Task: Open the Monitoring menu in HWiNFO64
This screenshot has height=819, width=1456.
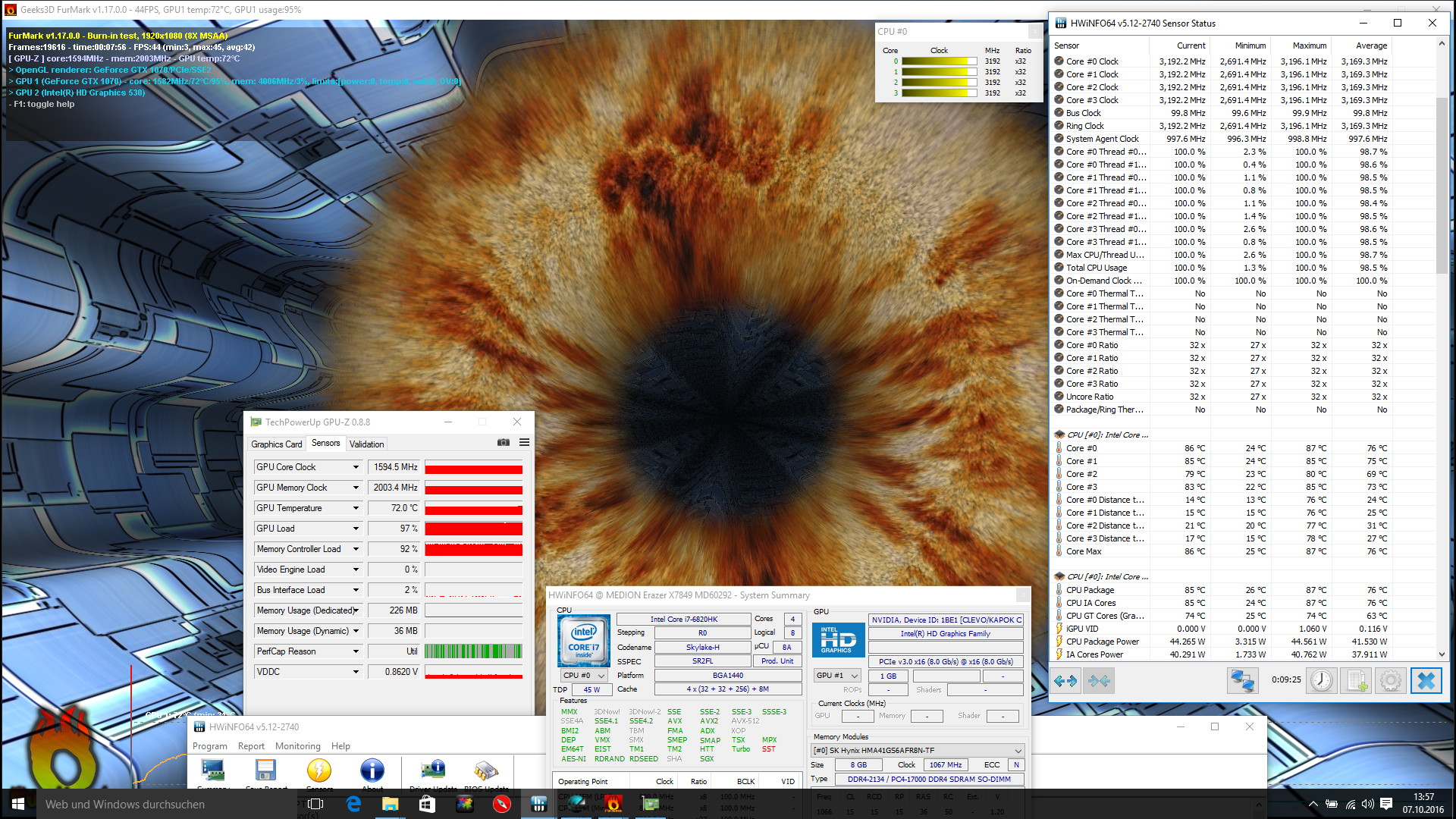Action: click(298, 746)
